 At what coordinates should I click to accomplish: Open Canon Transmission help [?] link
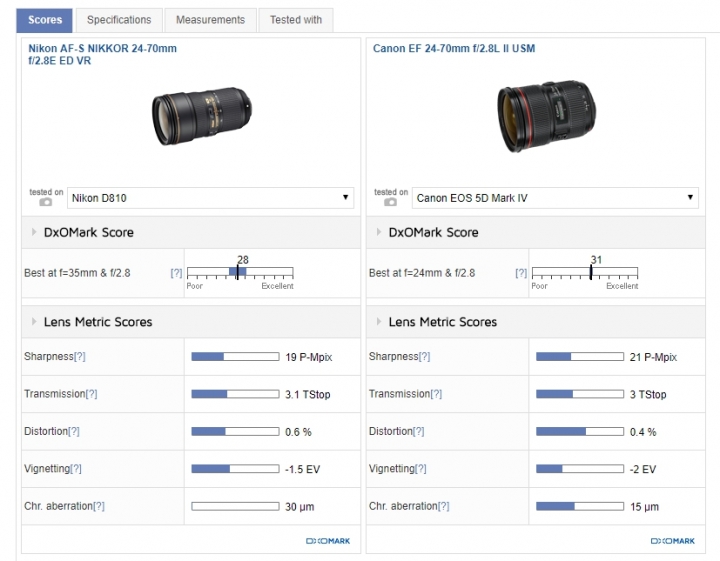436,394
